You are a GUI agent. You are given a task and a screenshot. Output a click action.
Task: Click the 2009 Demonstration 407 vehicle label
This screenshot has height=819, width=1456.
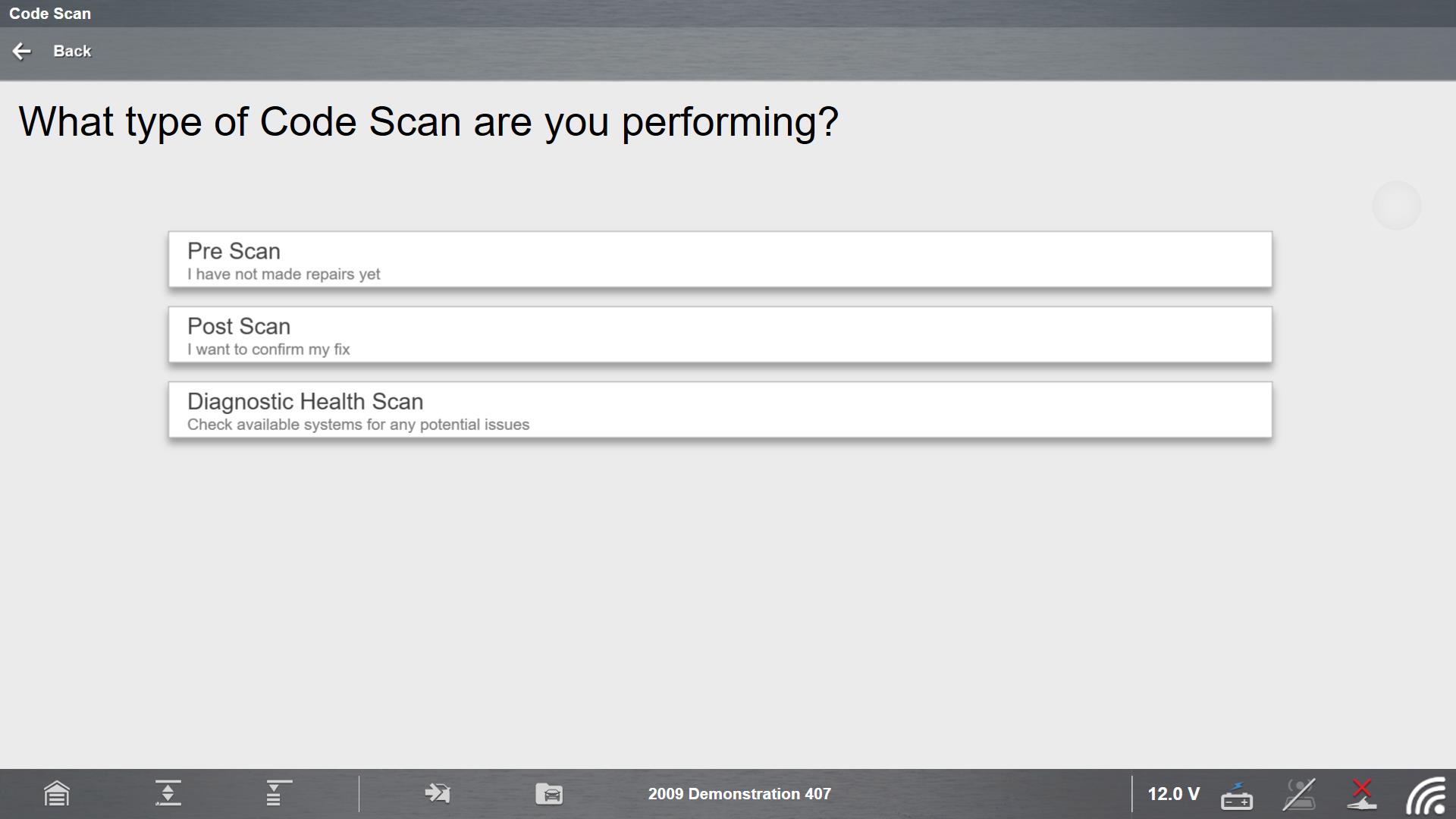(739, 794)
